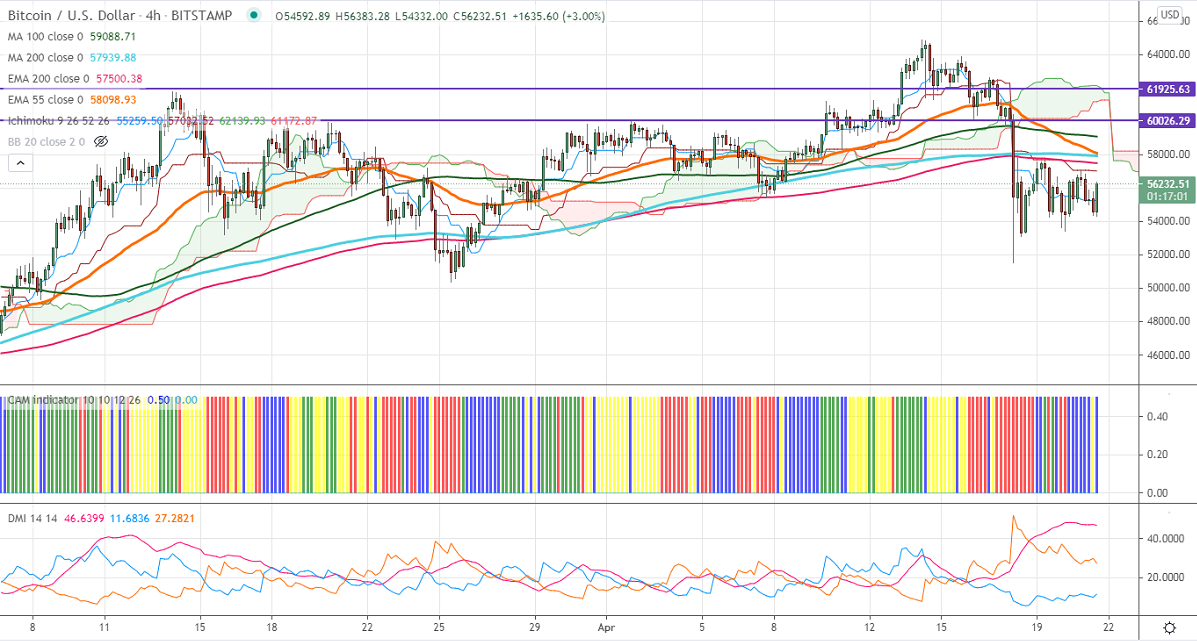This screenshot has height=641, width=1197.
Task: Collapse the indicator legend with the arrow button
Action: (x=20, y=163)
